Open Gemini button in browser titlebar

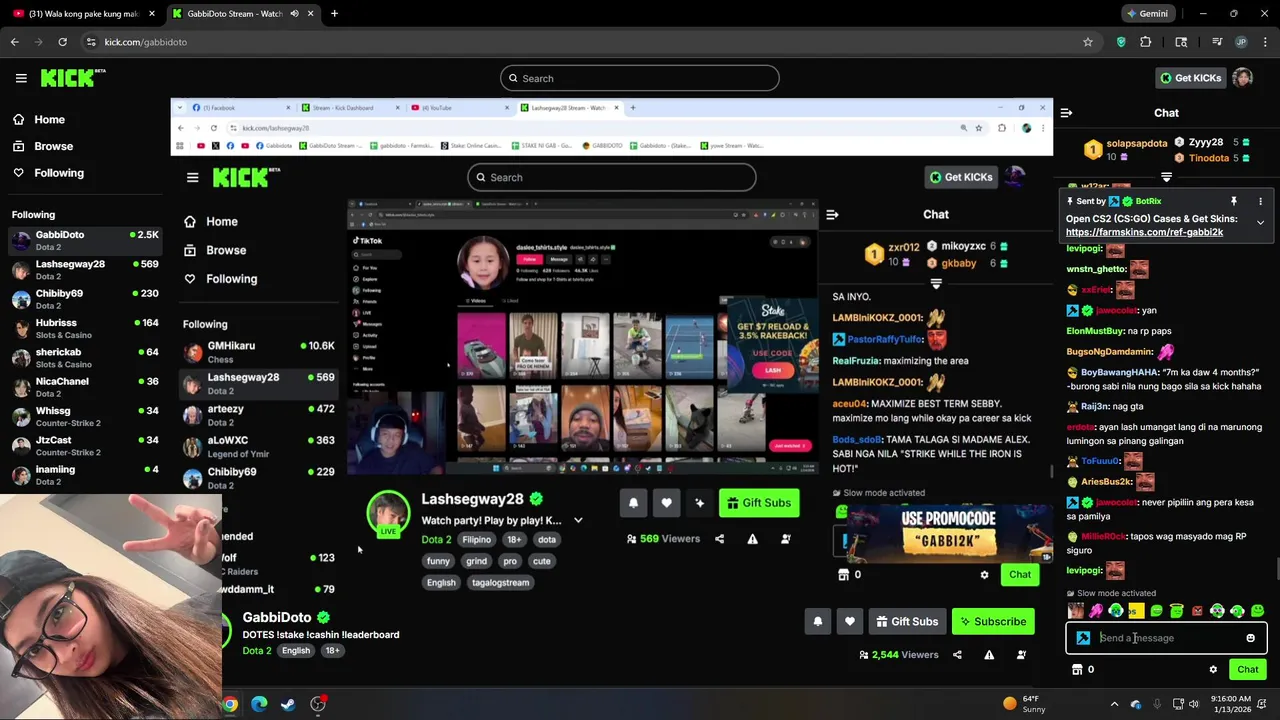pos(1147,14)
